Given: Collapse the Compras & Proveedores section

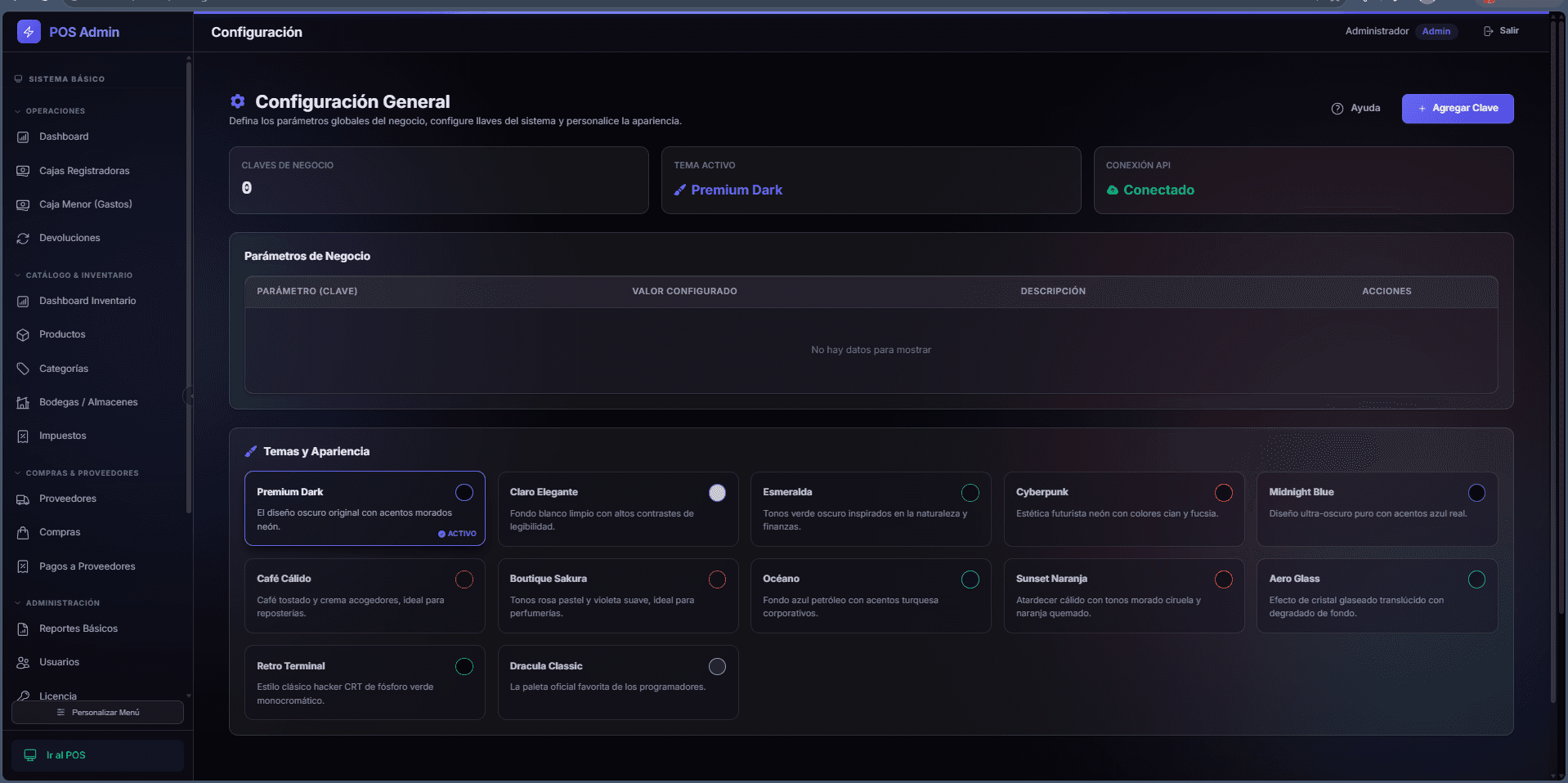Looking at the screenshot, I should pyautogui.click(x=77, y=473).
